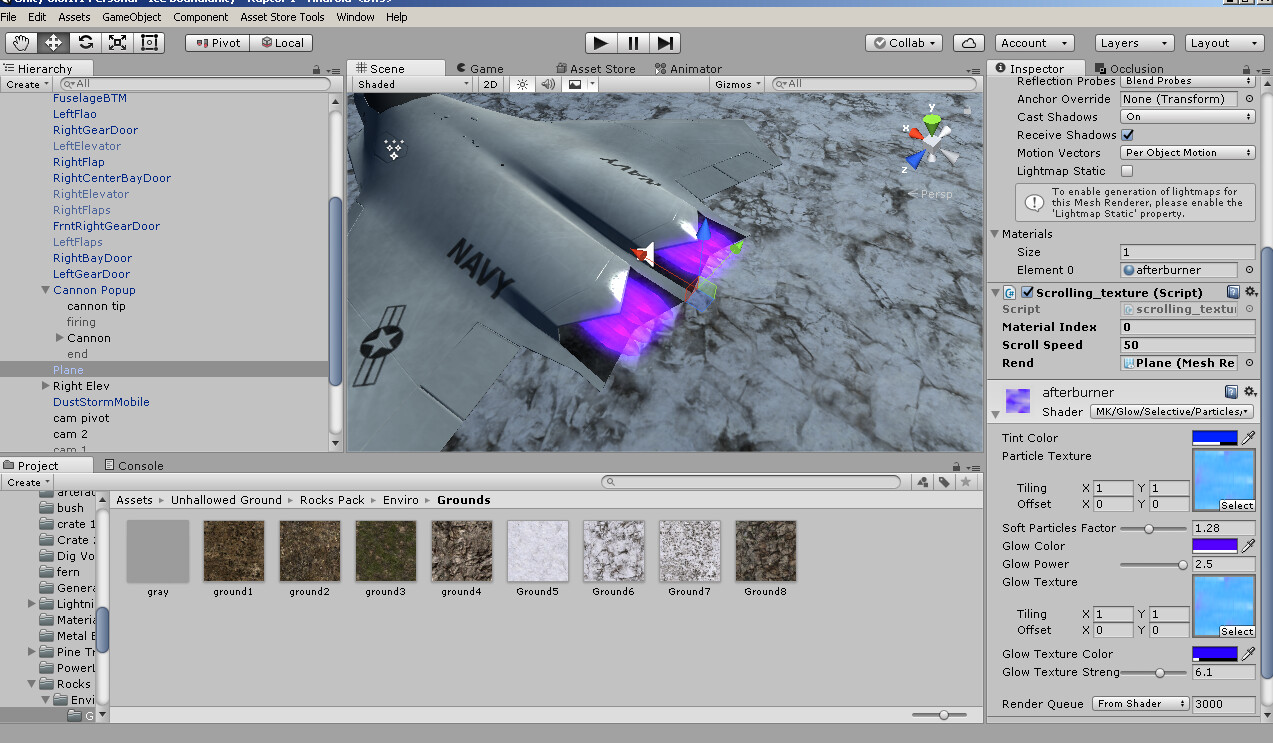
Task: Open the GameObject menu
Action: [130, 16]
